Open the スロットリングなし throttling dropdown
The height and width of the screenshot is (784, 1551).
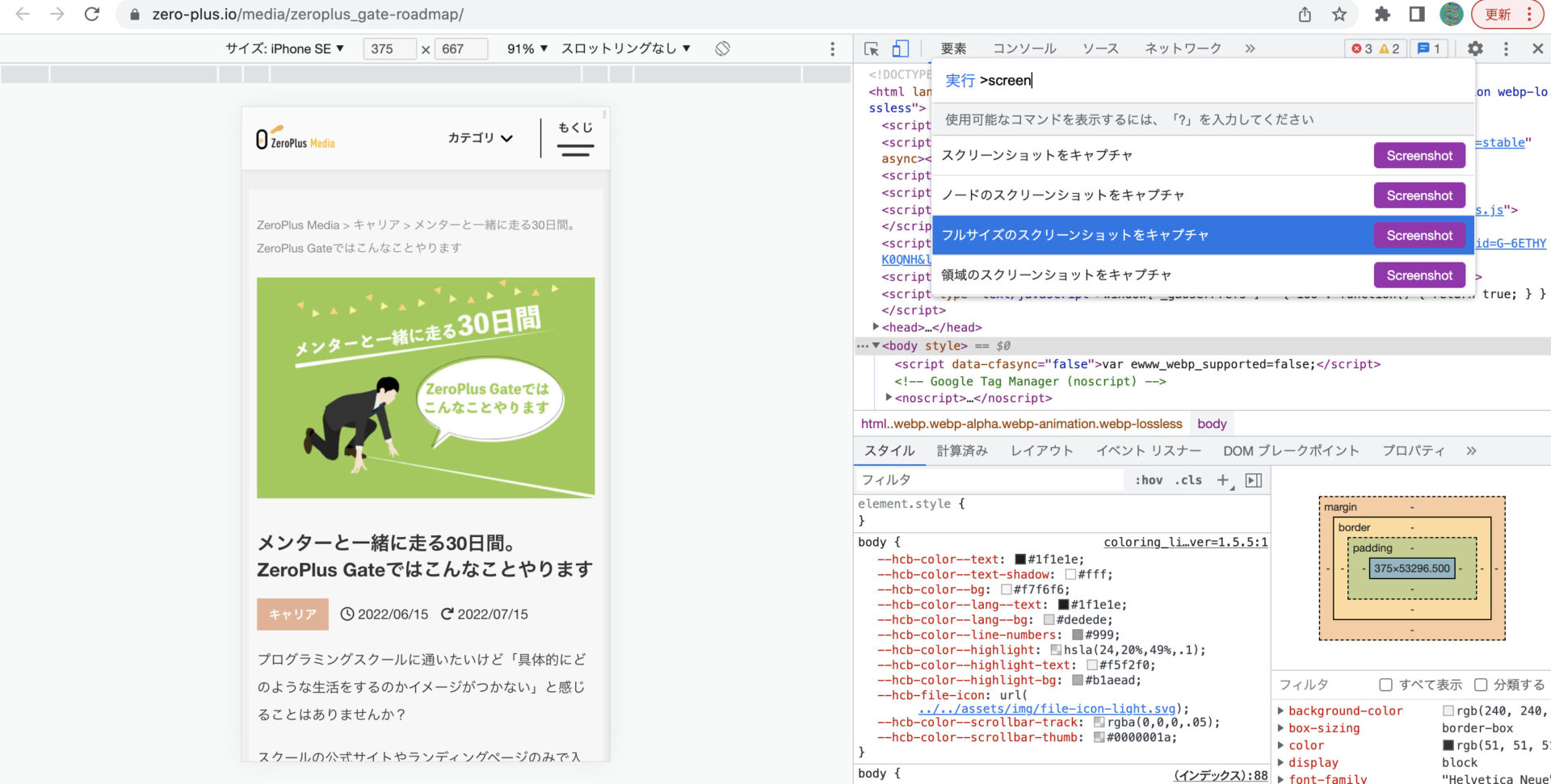(x=625, y=48)
